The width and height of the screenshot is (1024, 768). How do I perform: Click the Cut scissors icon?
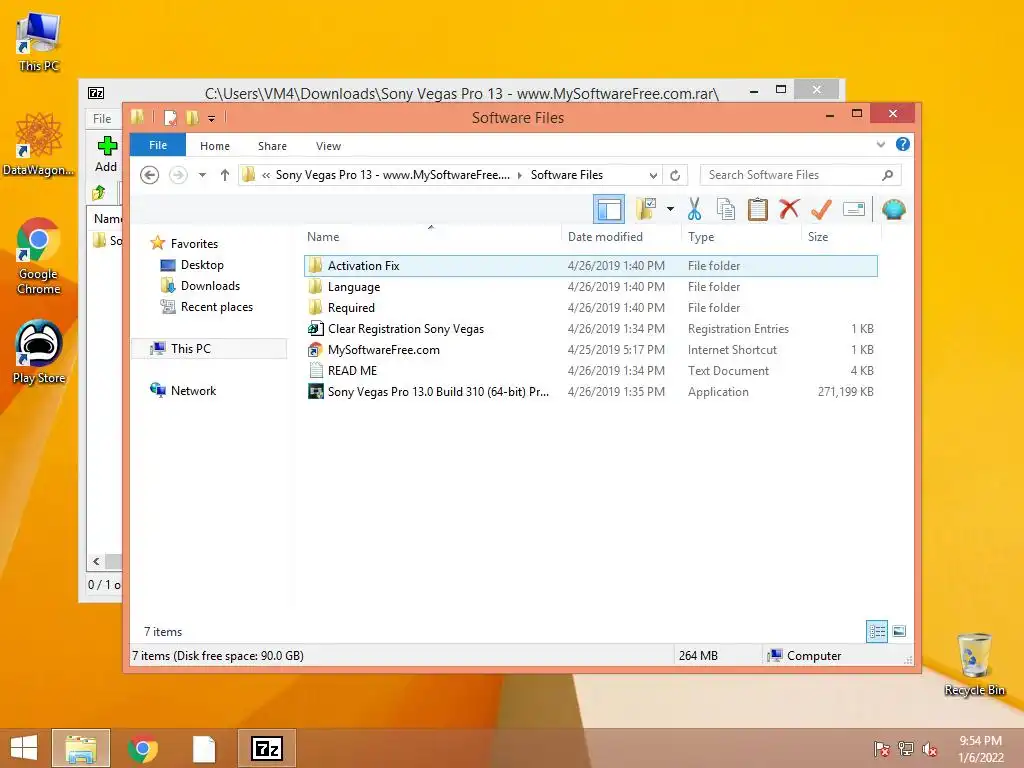tap(694, 210)
